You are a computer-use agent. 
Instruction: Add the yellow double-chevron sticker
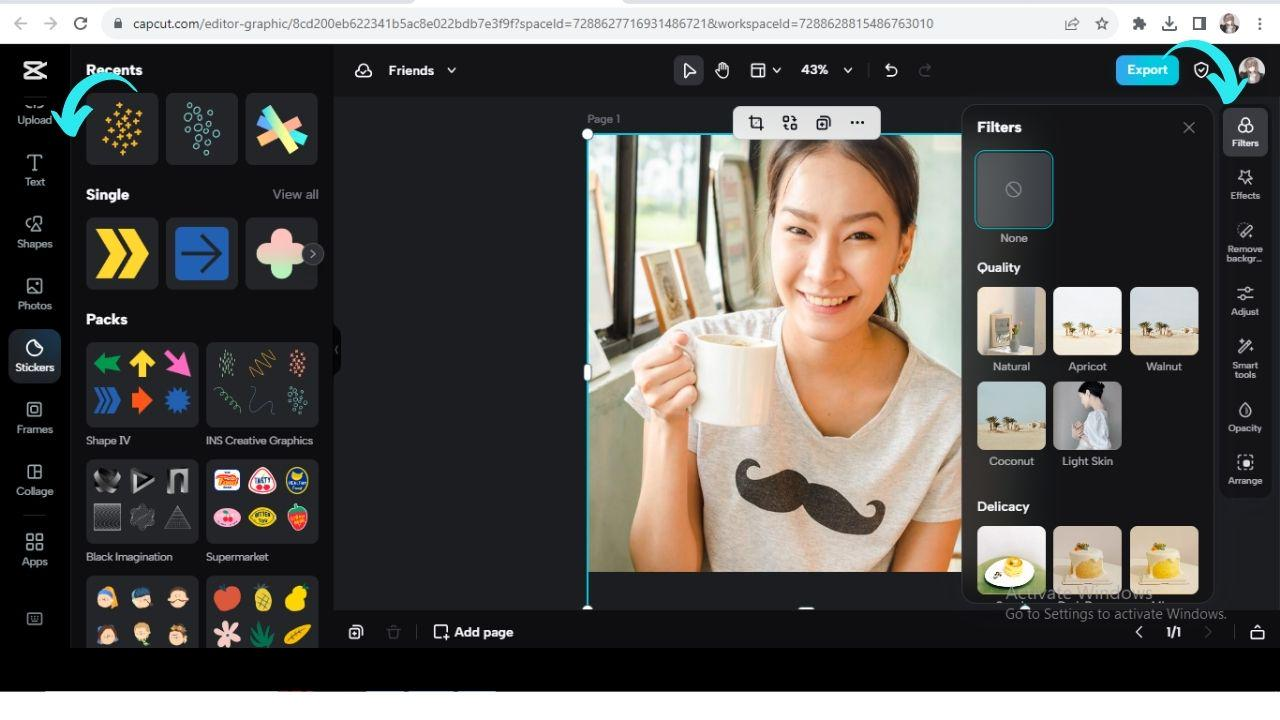122,254
